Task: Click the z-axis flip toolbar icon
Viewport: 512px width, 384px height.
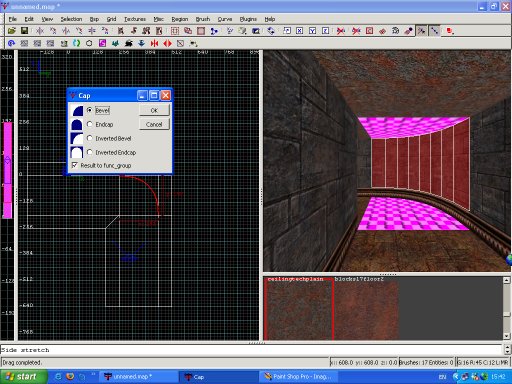Action: [x=92, y=31]
